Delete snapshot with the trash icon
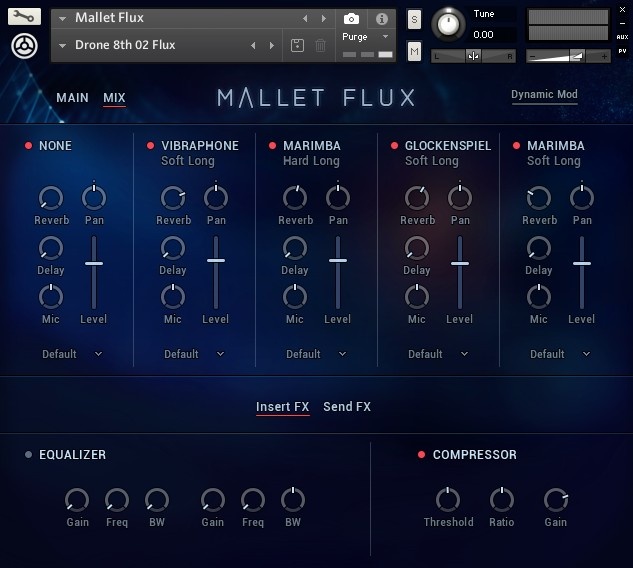 tap(321, 45)
